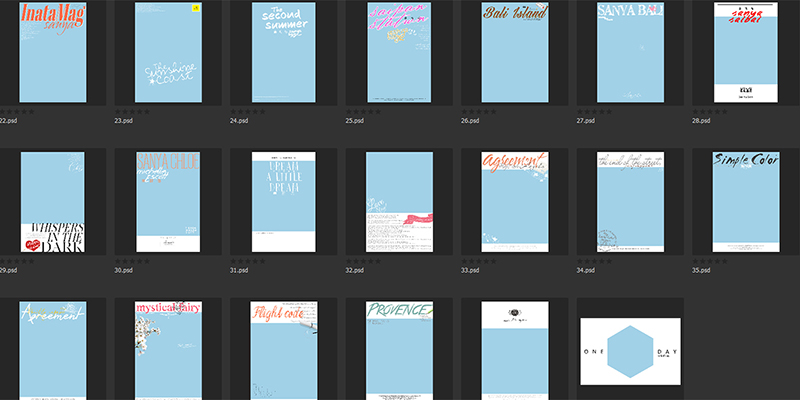Select the SANYA CHLOE template thumbnail

[x=168, y=202]
